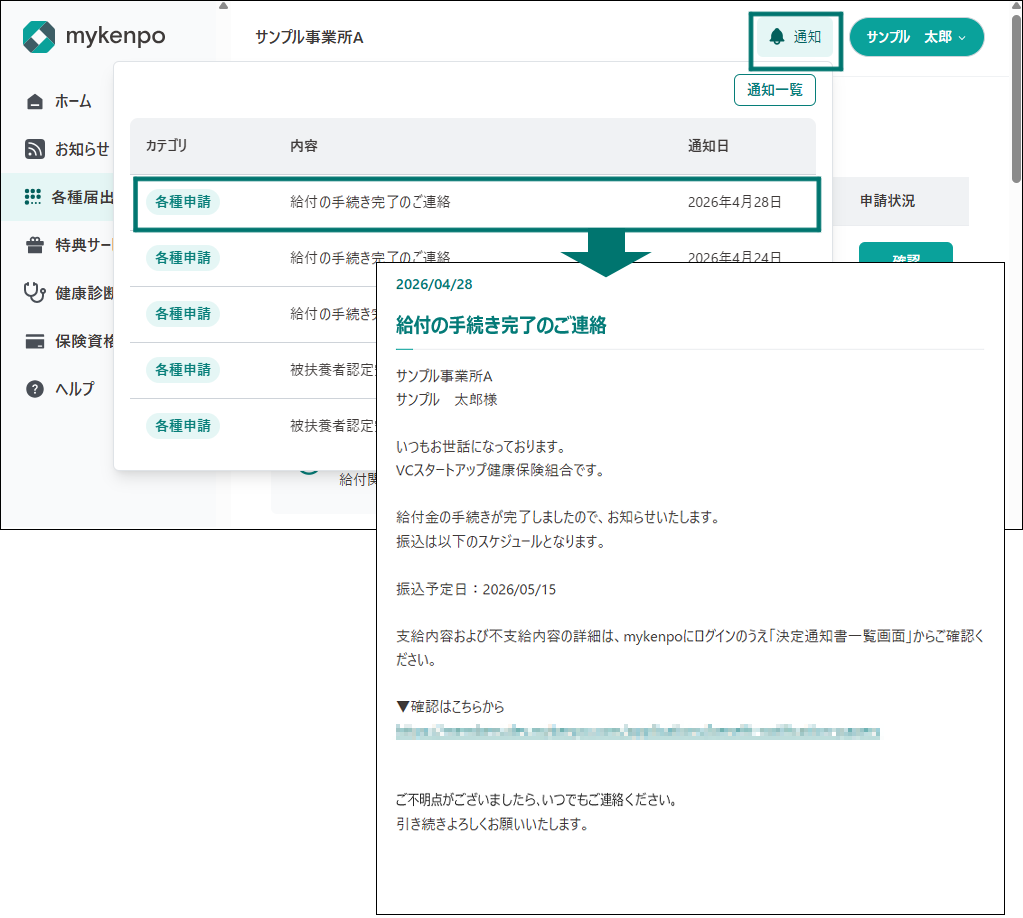Click the mykenpo logo icon
Screen dimensions: 1023x918
[x=38, y=37]
